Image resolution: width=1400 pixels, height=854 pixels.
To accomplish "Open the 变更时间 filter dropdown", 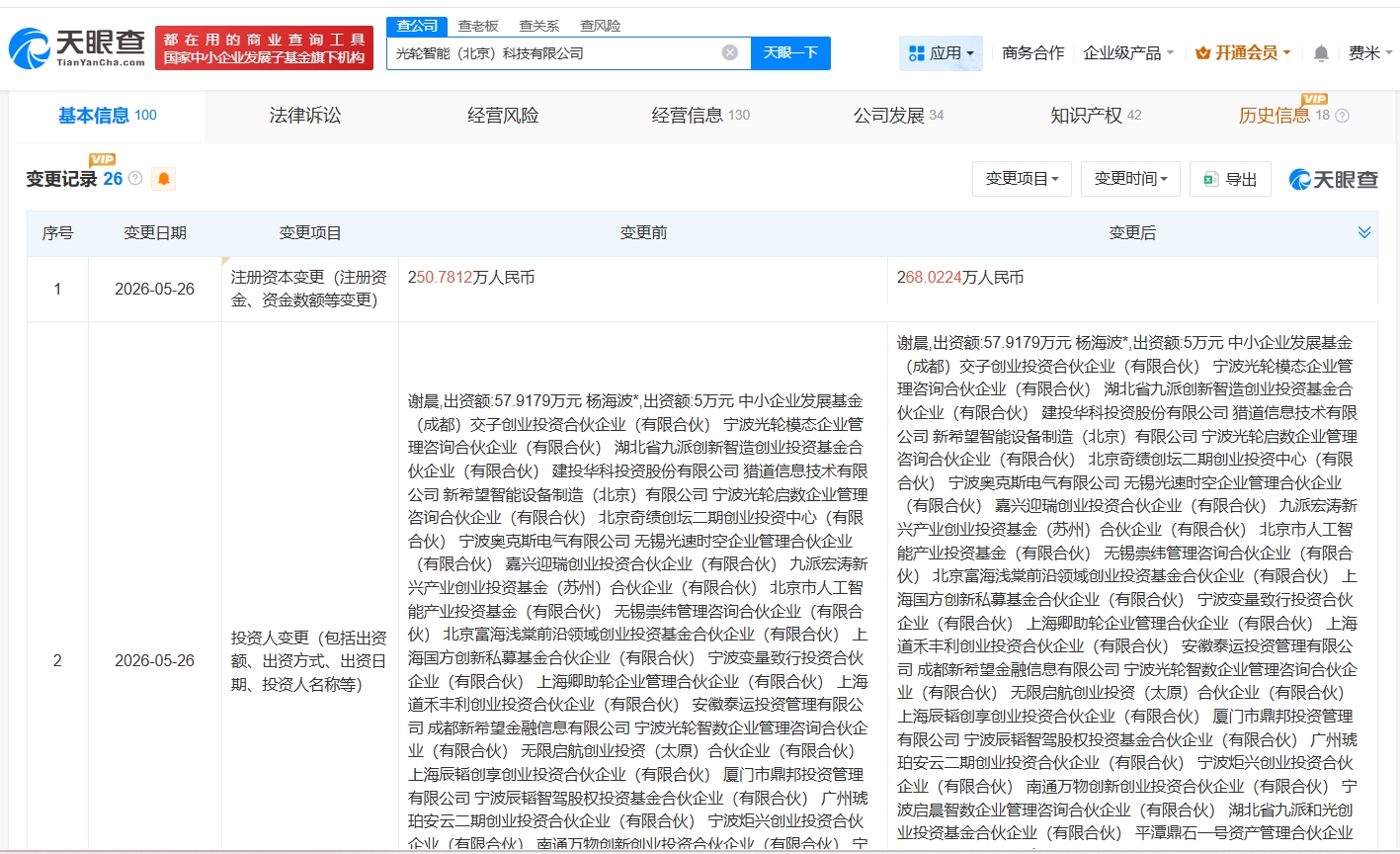I will click(x=1130, y=179).
